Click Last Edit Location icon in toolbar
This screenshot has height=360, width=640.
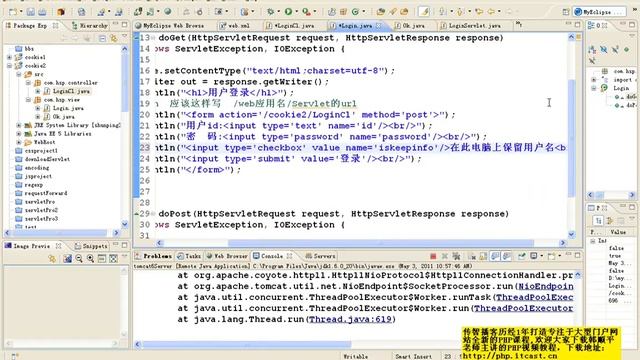coord(479,12)
